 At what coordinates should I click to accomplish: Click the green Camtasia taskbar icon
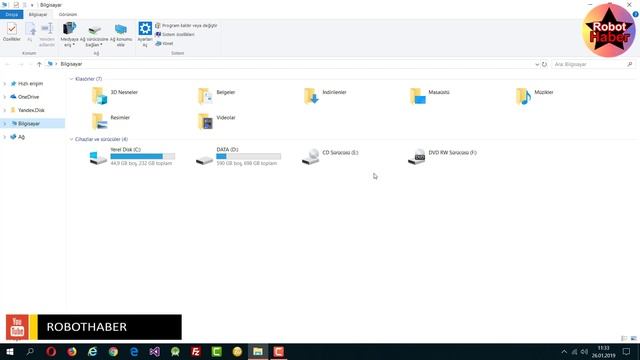(217, 351)
